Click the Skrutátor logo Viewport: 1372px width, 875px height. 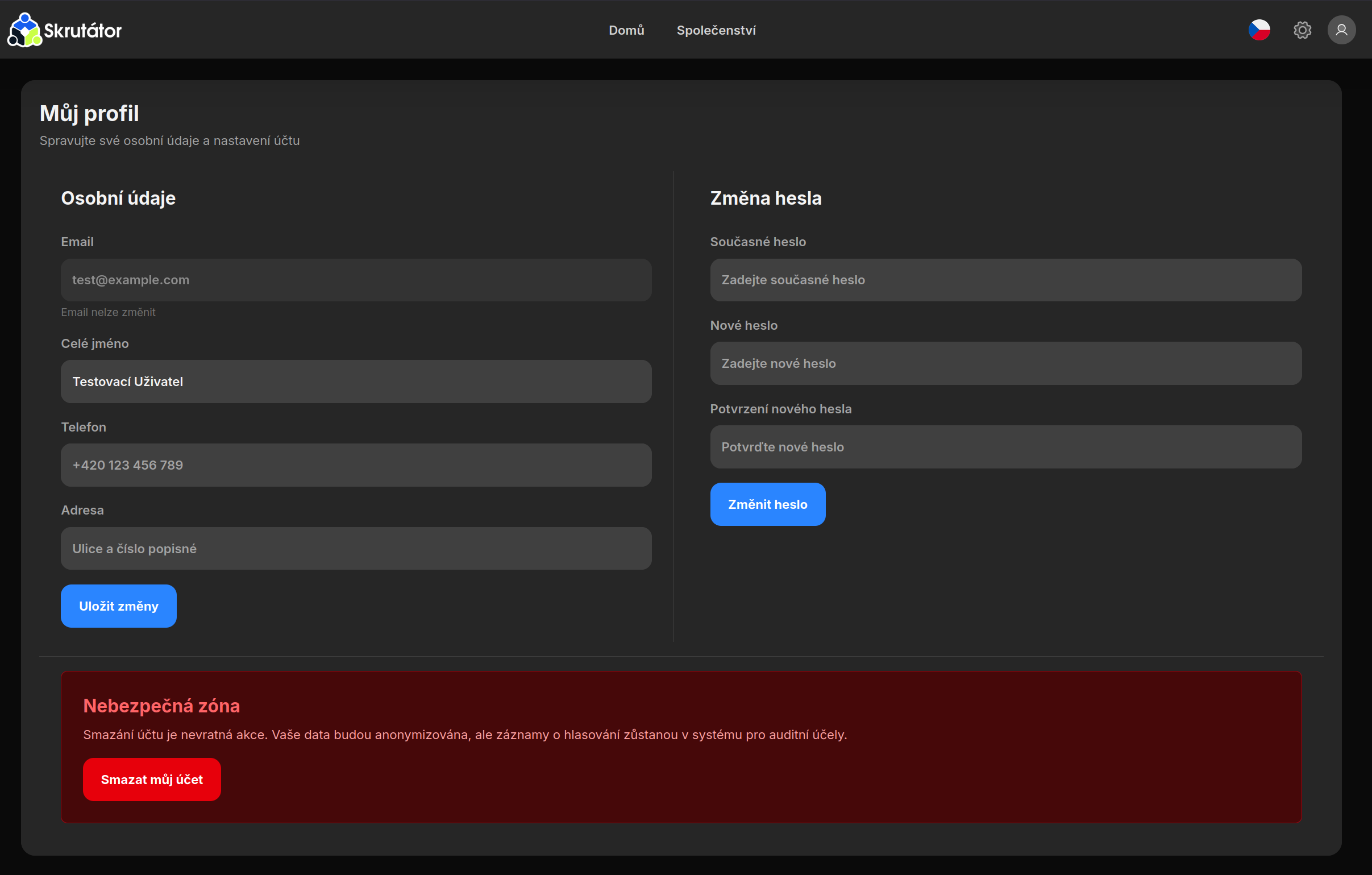tap(64, 30)
